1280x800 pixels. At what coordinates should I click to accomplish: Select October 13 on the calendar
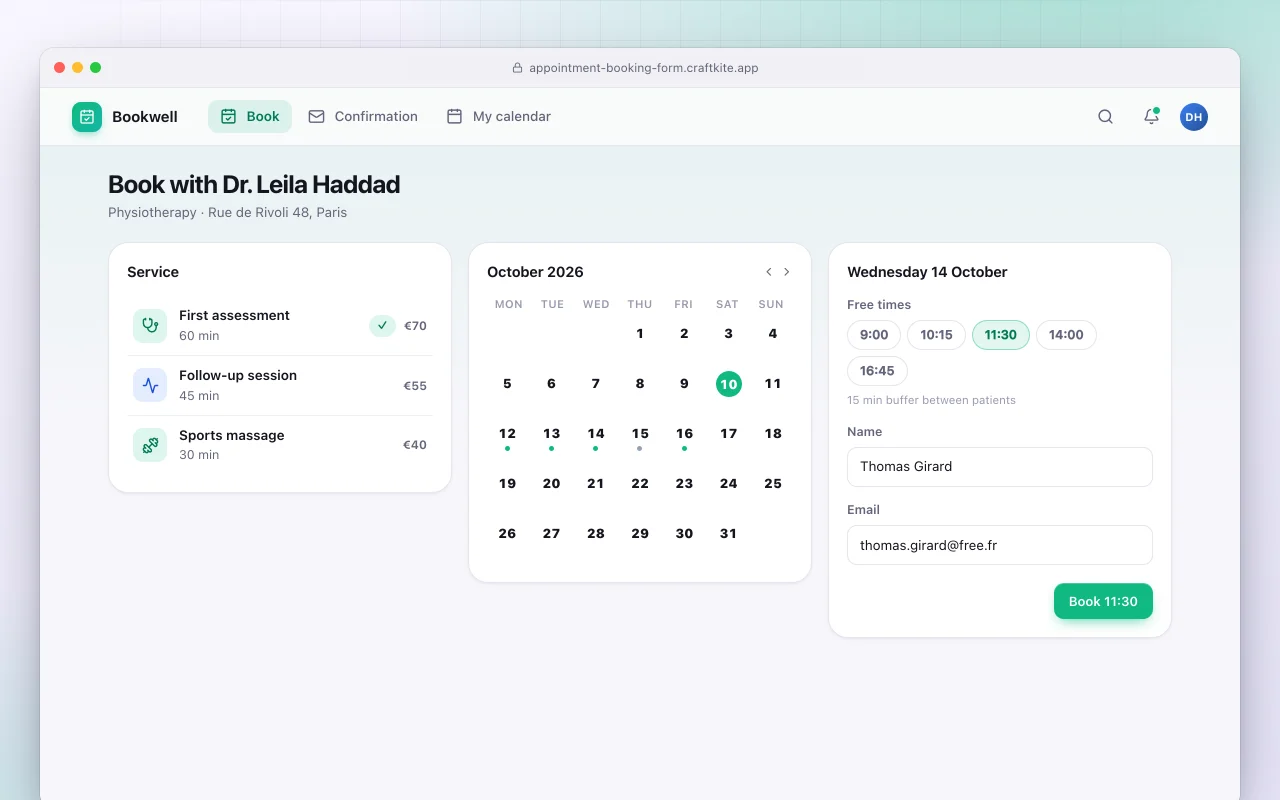click(551, 434)
